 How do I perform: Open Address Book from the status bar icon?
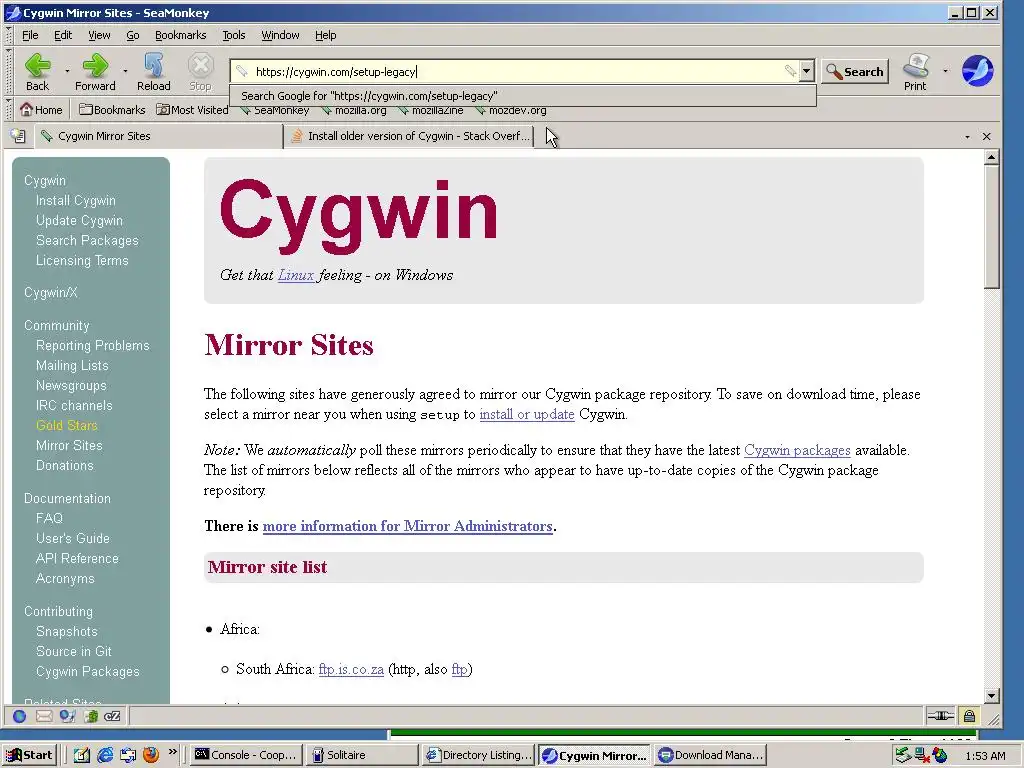pyautogui.click(x=67, y=716)
